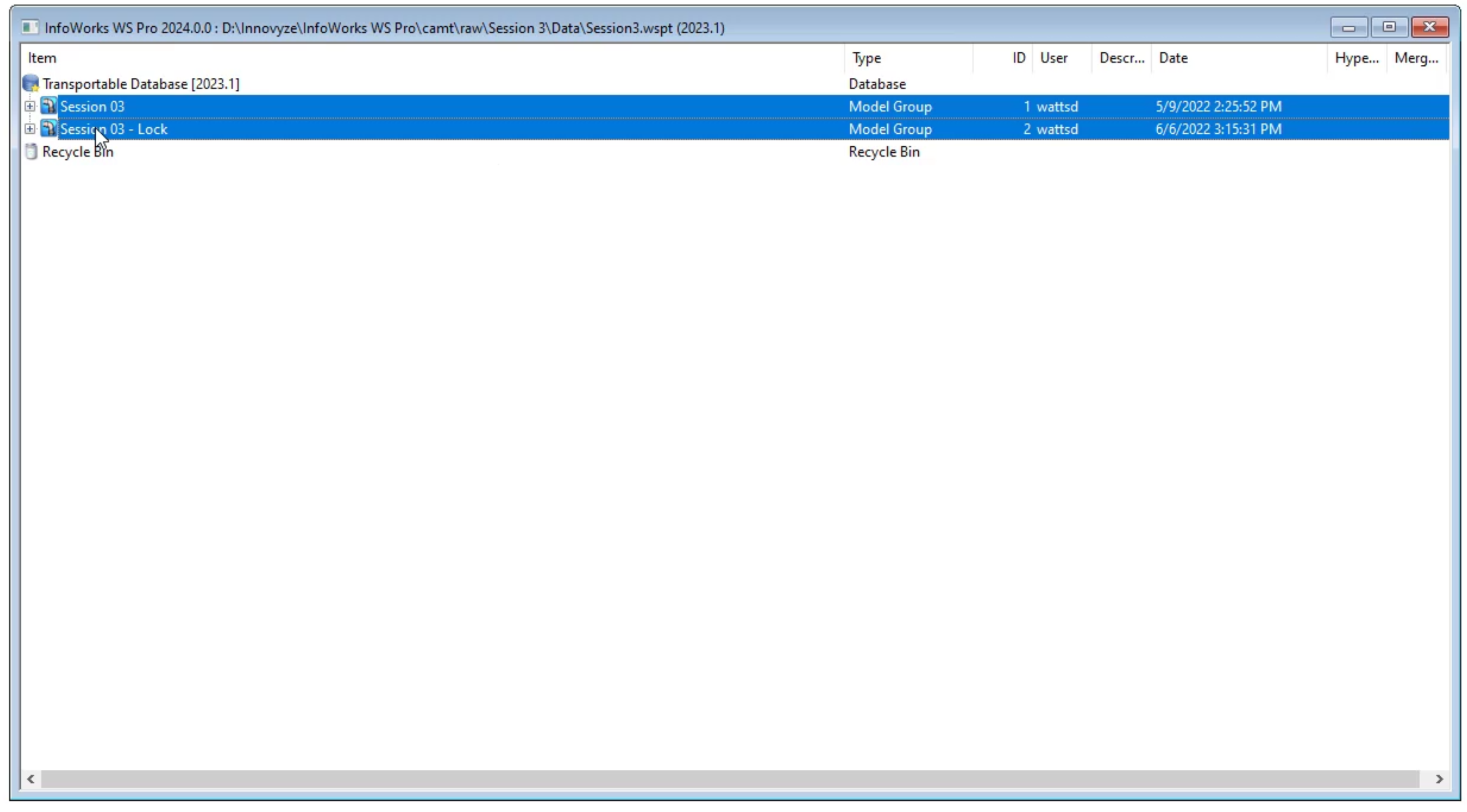Click wattsd user in Session 03 - Lock row
The height and width of the screenshot is (812, 1467).
point(1057,129)
